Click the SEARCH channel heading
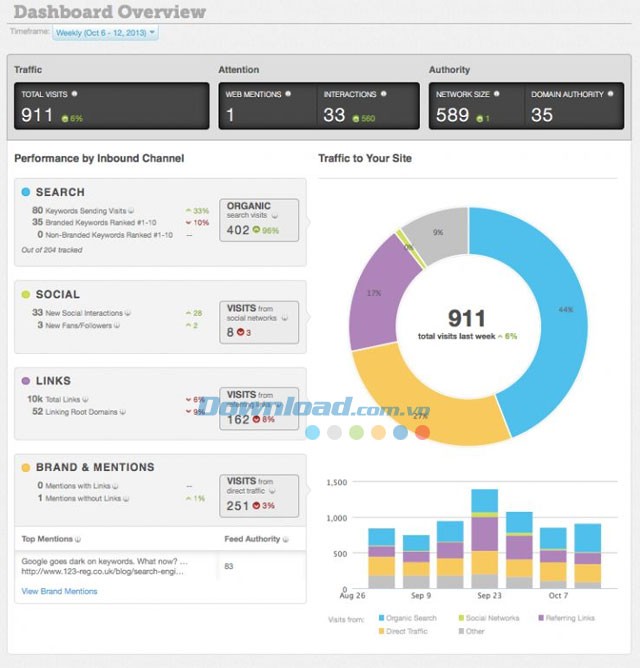 [x=60, y=192]
